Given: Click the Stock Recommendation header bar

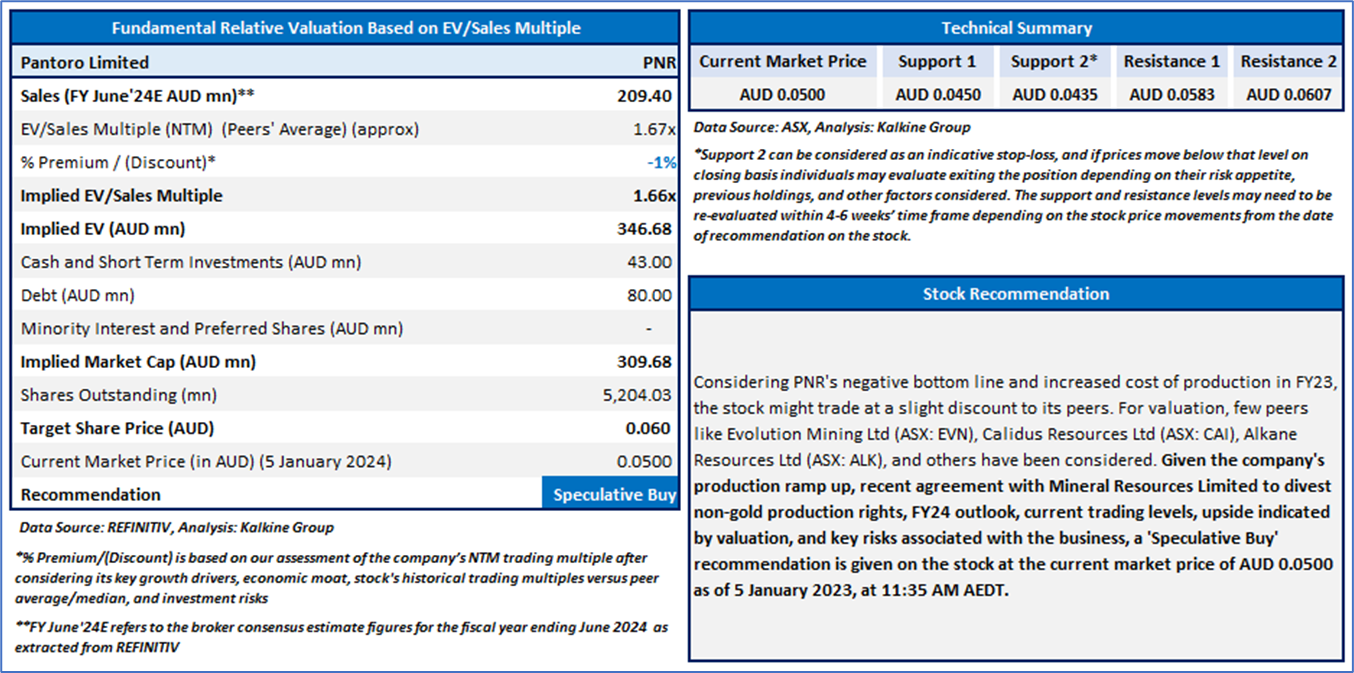Looking at the screenshot, I should pyautogui.click(x=1016, y=294).
